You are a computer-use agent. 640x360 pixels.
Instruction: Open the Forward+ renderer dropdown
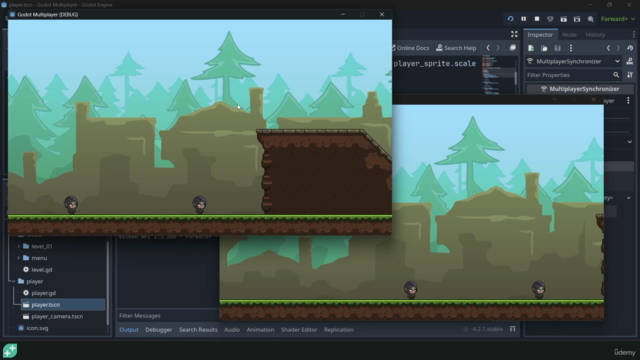click(x=618, y=19)
